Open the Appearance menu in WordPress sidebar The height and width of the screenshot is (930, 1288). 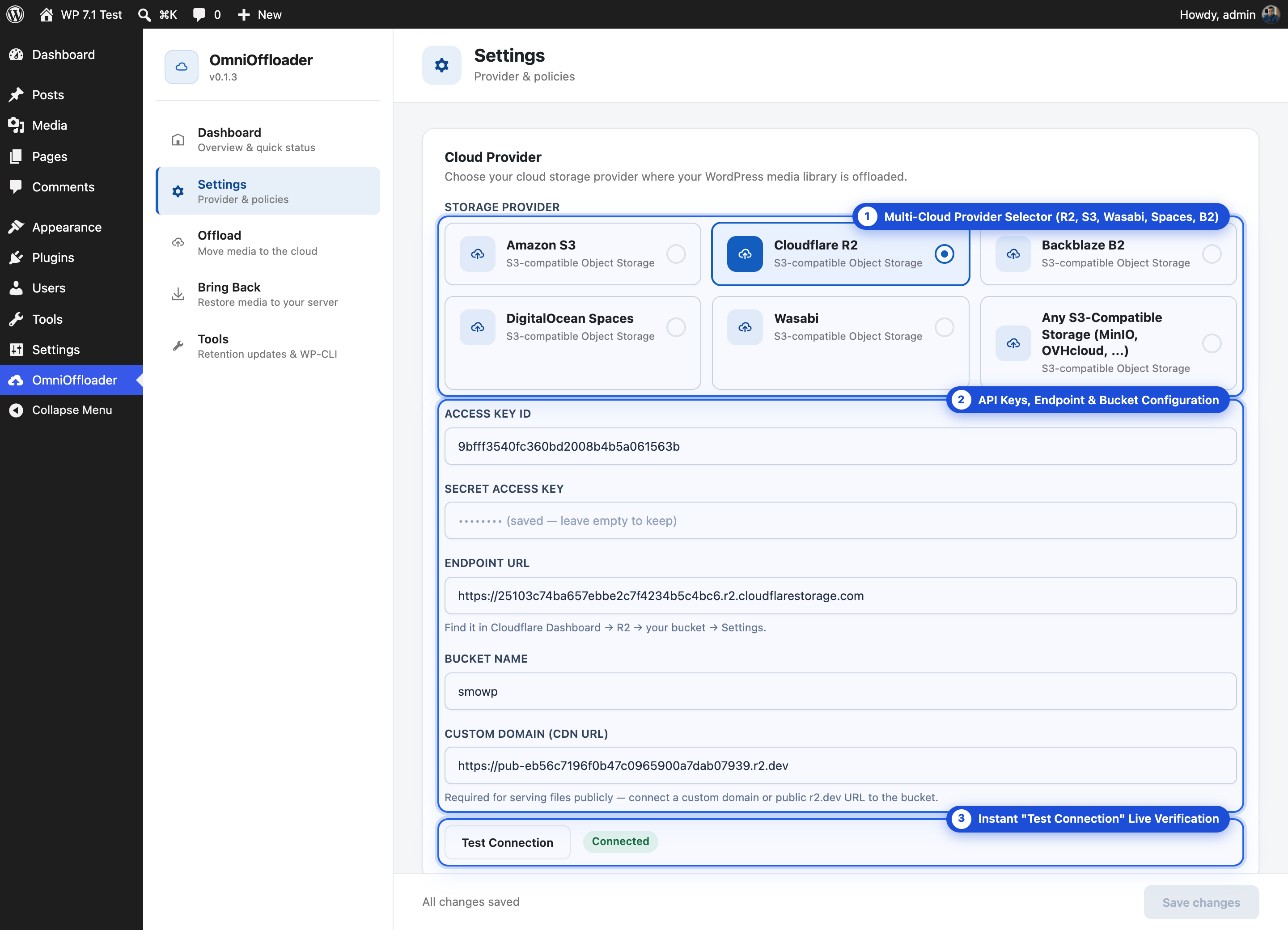click(x=72, y=227)
